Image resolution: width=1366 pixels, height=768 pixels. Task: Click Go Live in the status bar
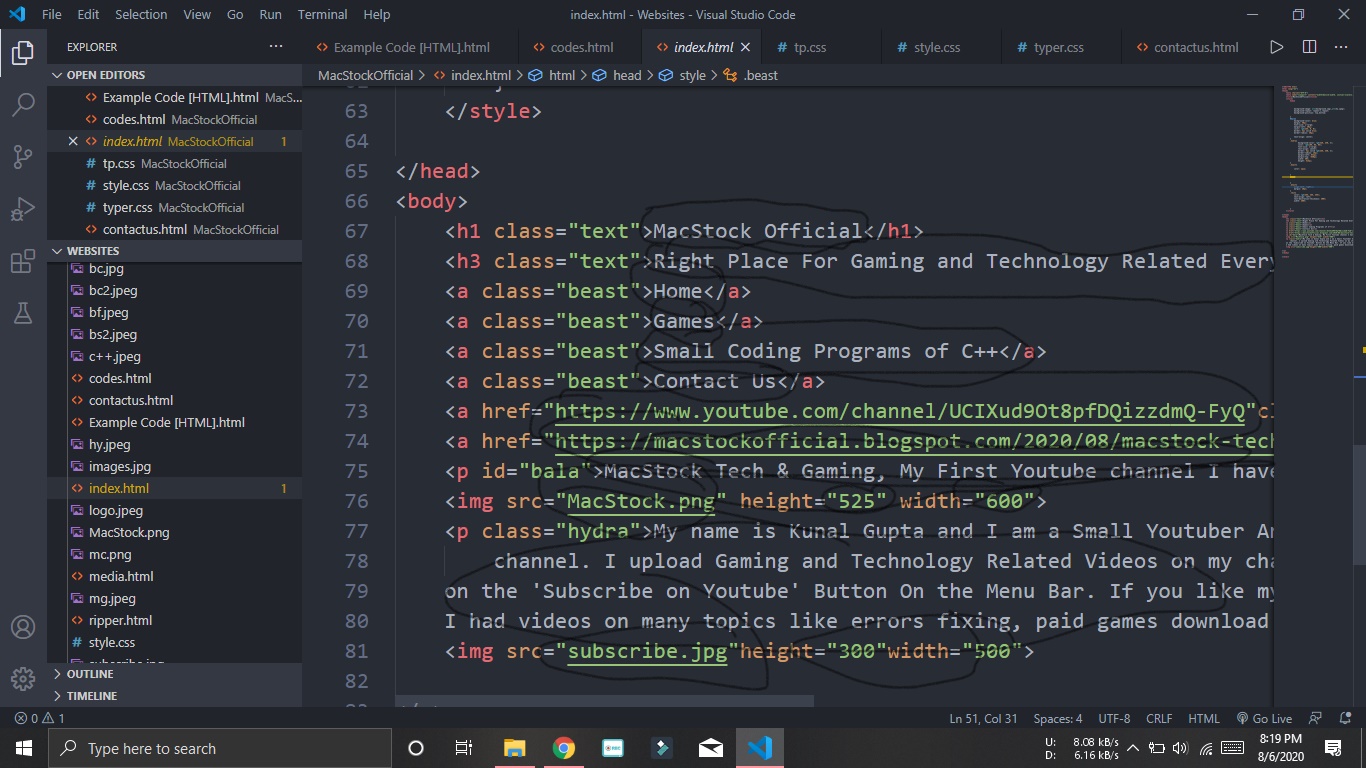point(1264,718)
